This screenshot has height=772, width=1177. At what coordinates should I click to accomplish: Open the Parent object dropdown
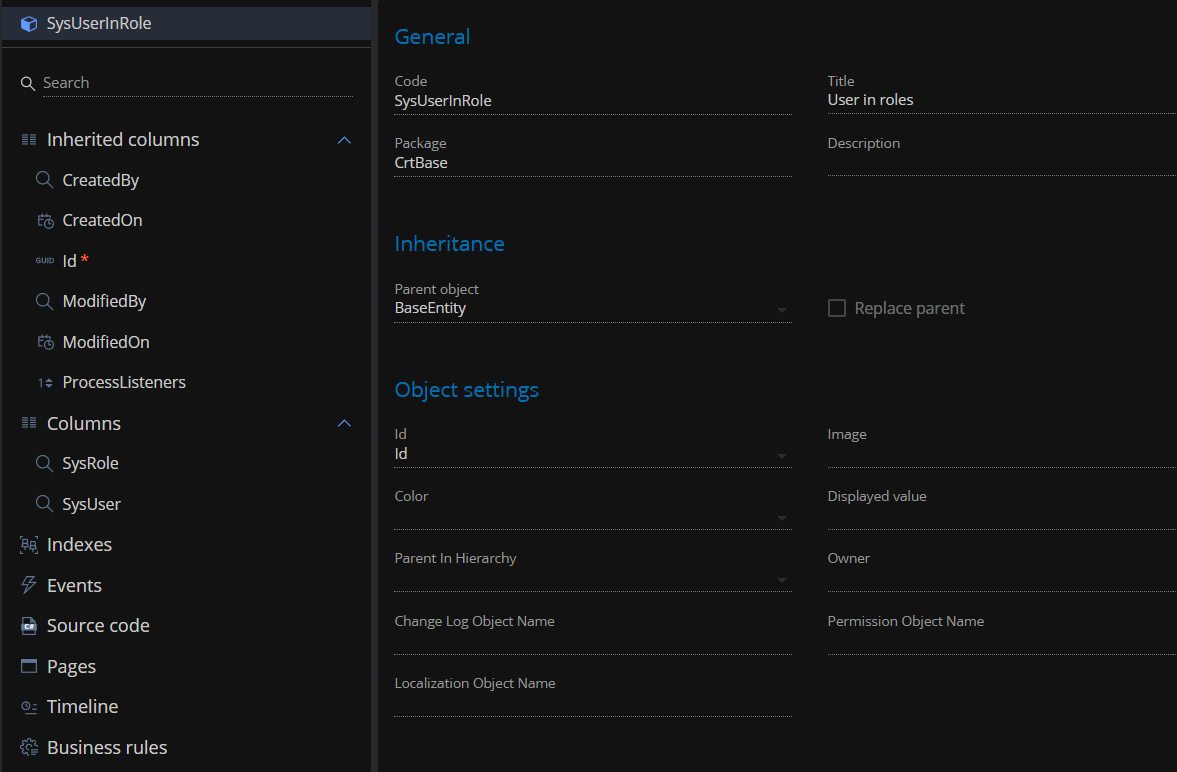pos(781,310)
